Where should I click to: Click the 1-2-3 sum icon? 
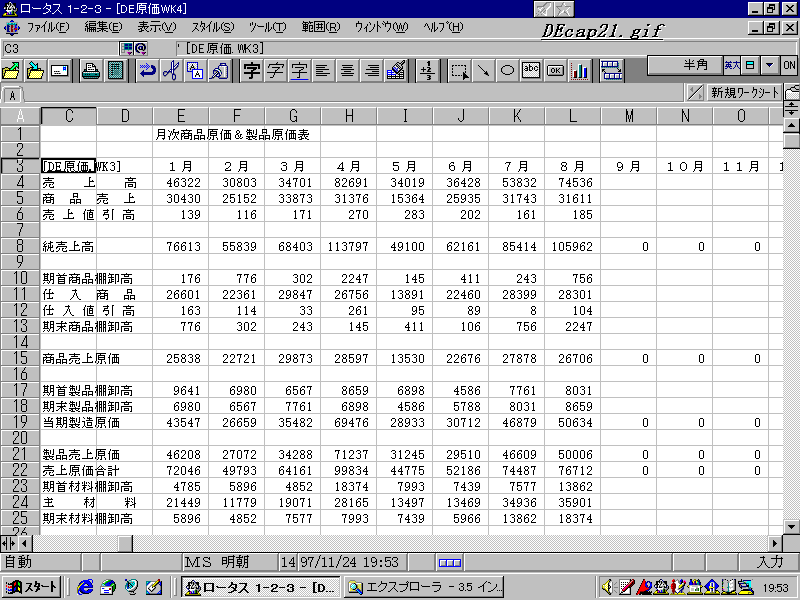point(427,70)
